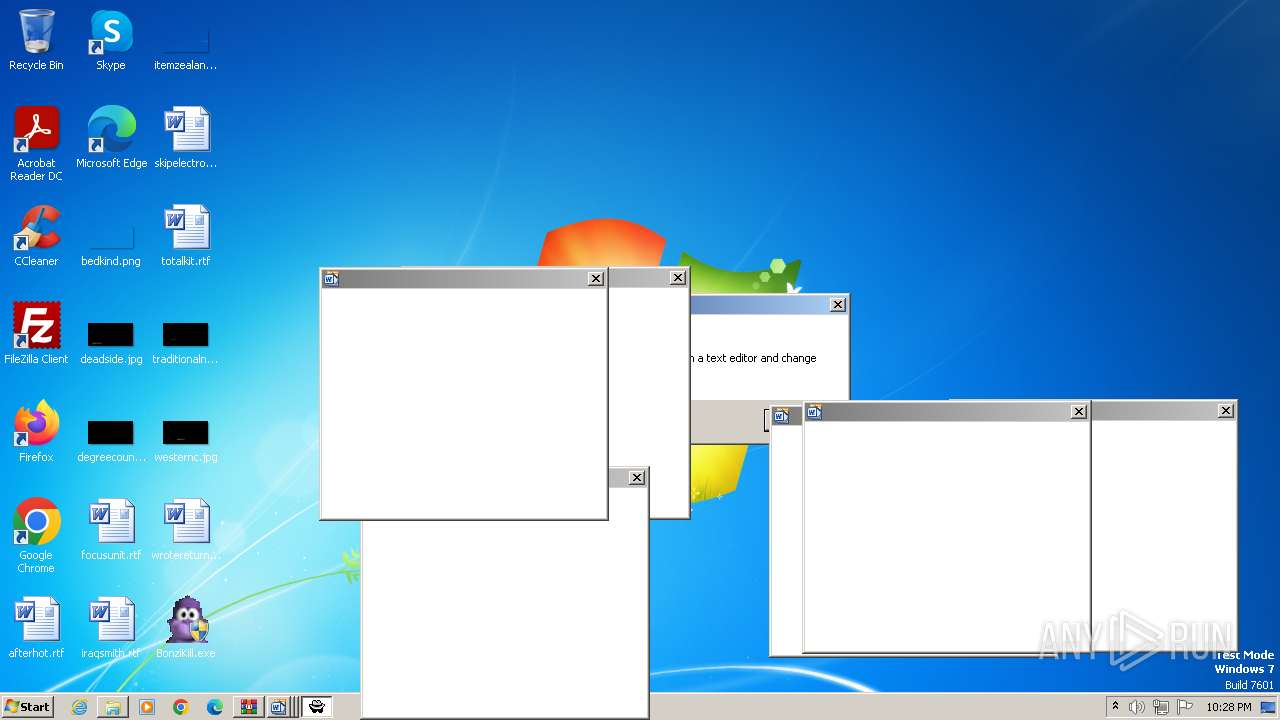Select the wrotereturn... document icon

(185, 530)
